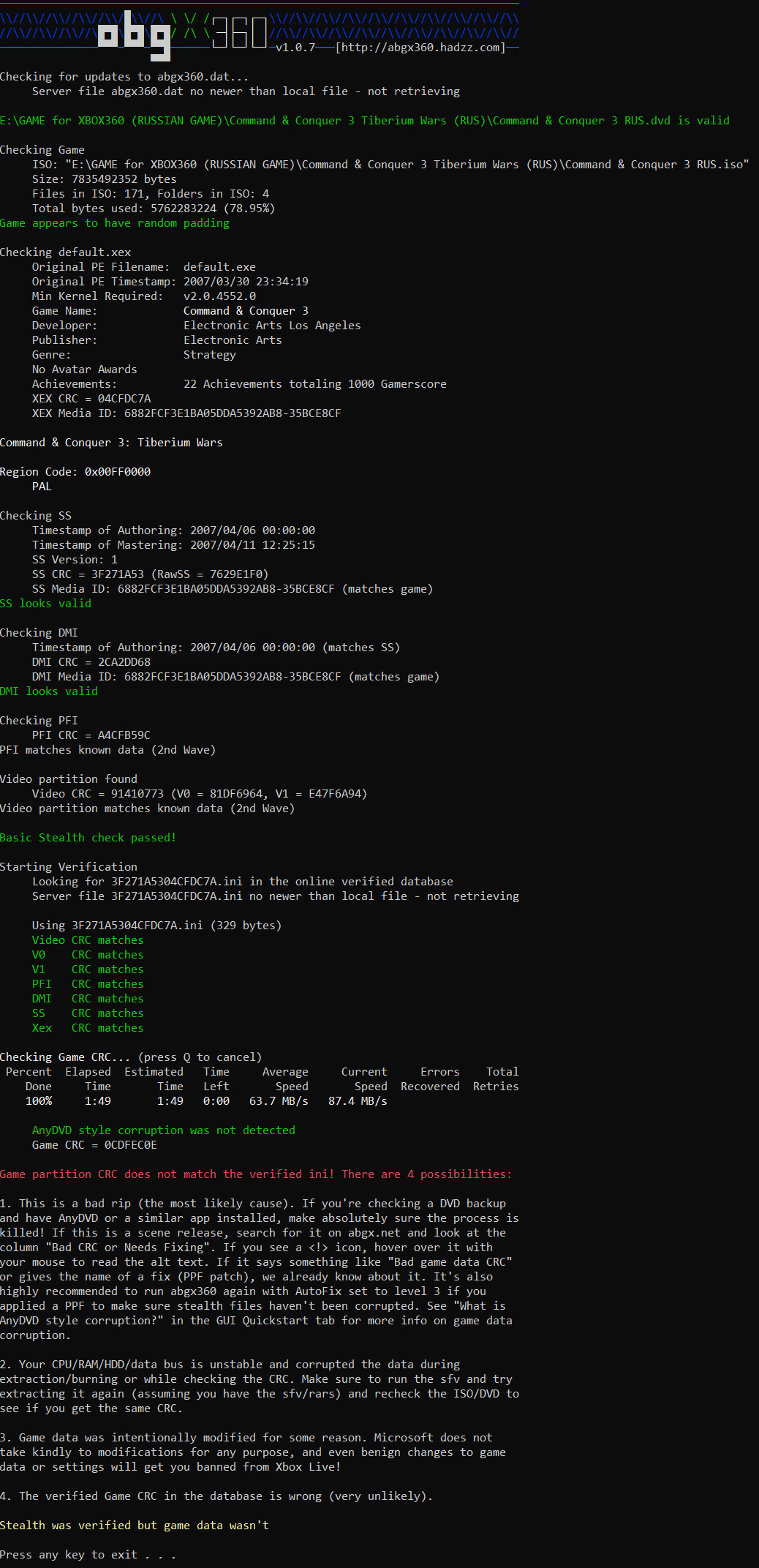The height and width of the screenshot is (1568, 759).
Task: Click 'Command & Conquer 3: Tiberium Wars' title line
Action: [x=111, y=443]
